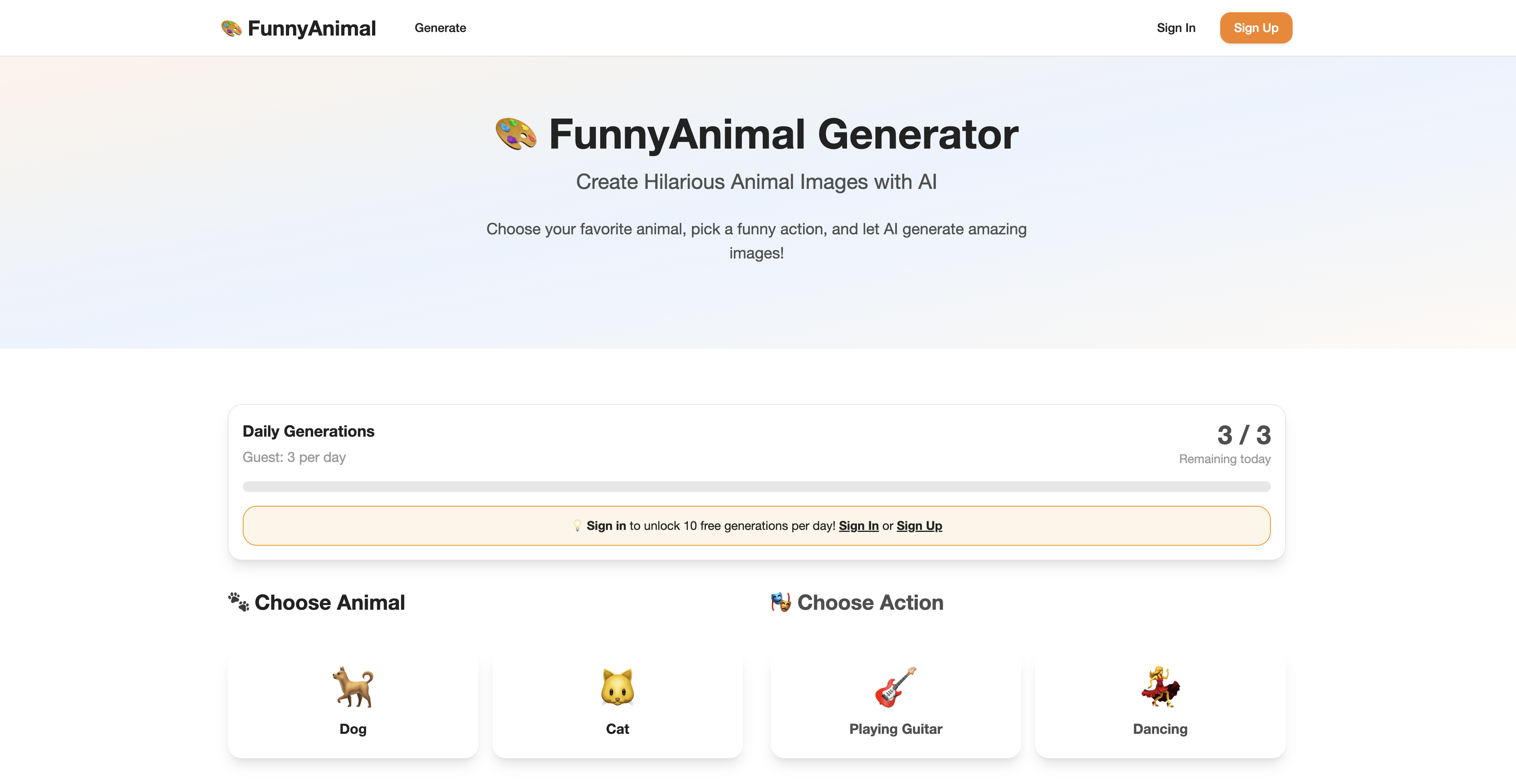Click the FunnyAnimal palette logo icon
1516x784 pixels.
[x=231, y=28]
